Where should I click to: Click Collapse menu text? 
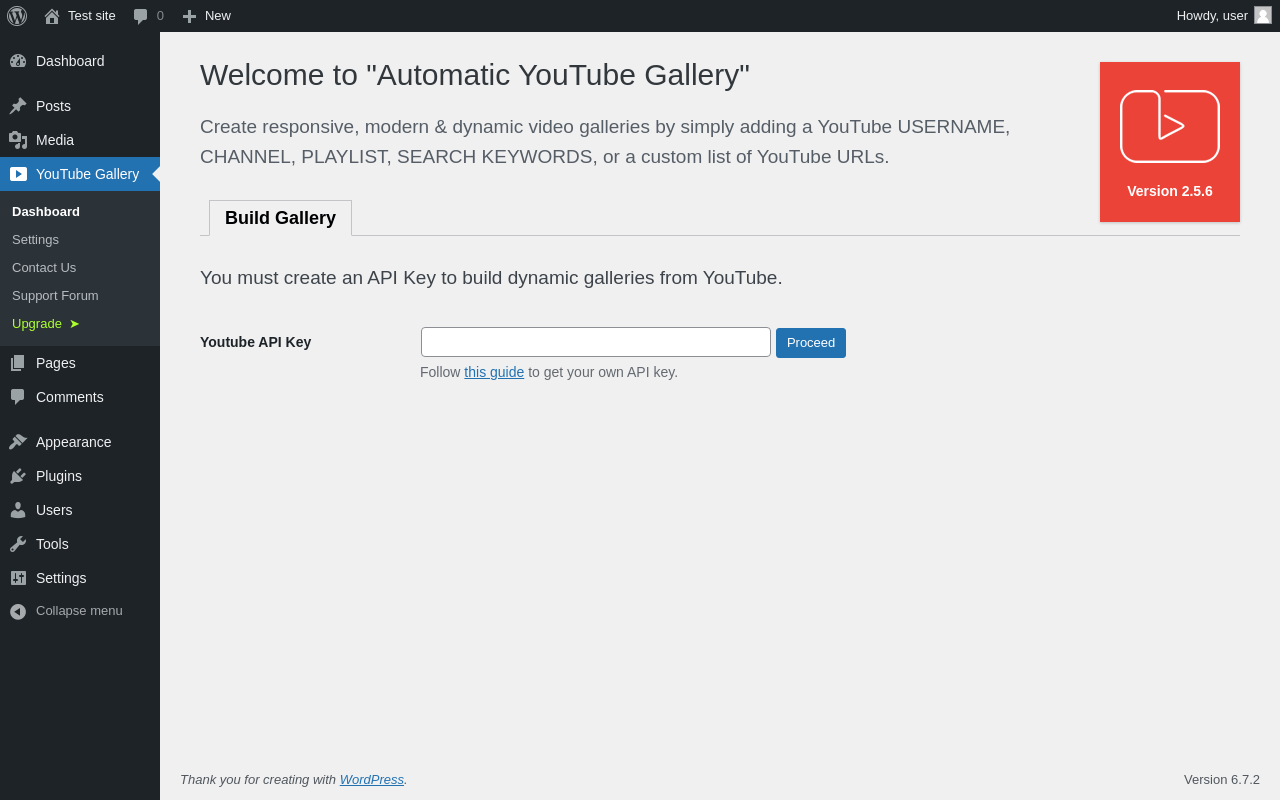(79, 611)
